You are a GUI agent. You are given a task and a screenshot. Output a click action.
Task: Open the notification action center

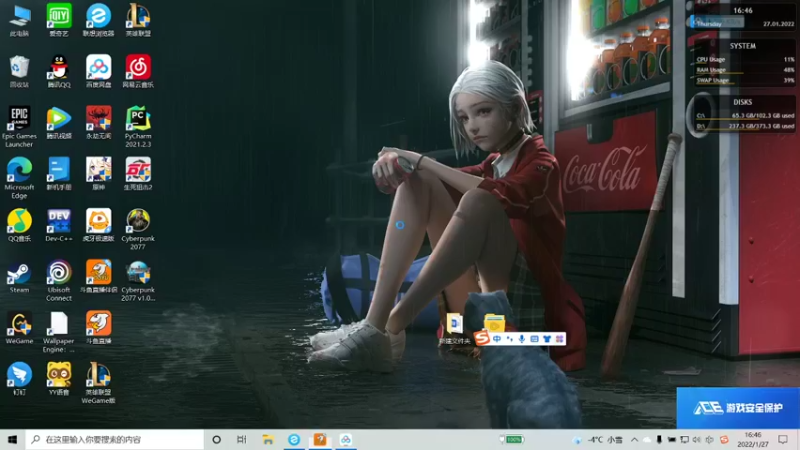783,439
